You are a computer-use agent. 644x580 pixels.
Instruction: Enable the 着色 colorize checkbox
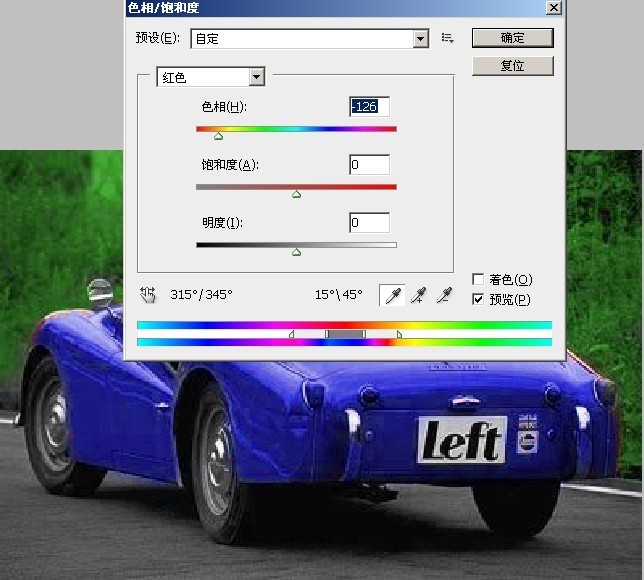tap(478, 279)
